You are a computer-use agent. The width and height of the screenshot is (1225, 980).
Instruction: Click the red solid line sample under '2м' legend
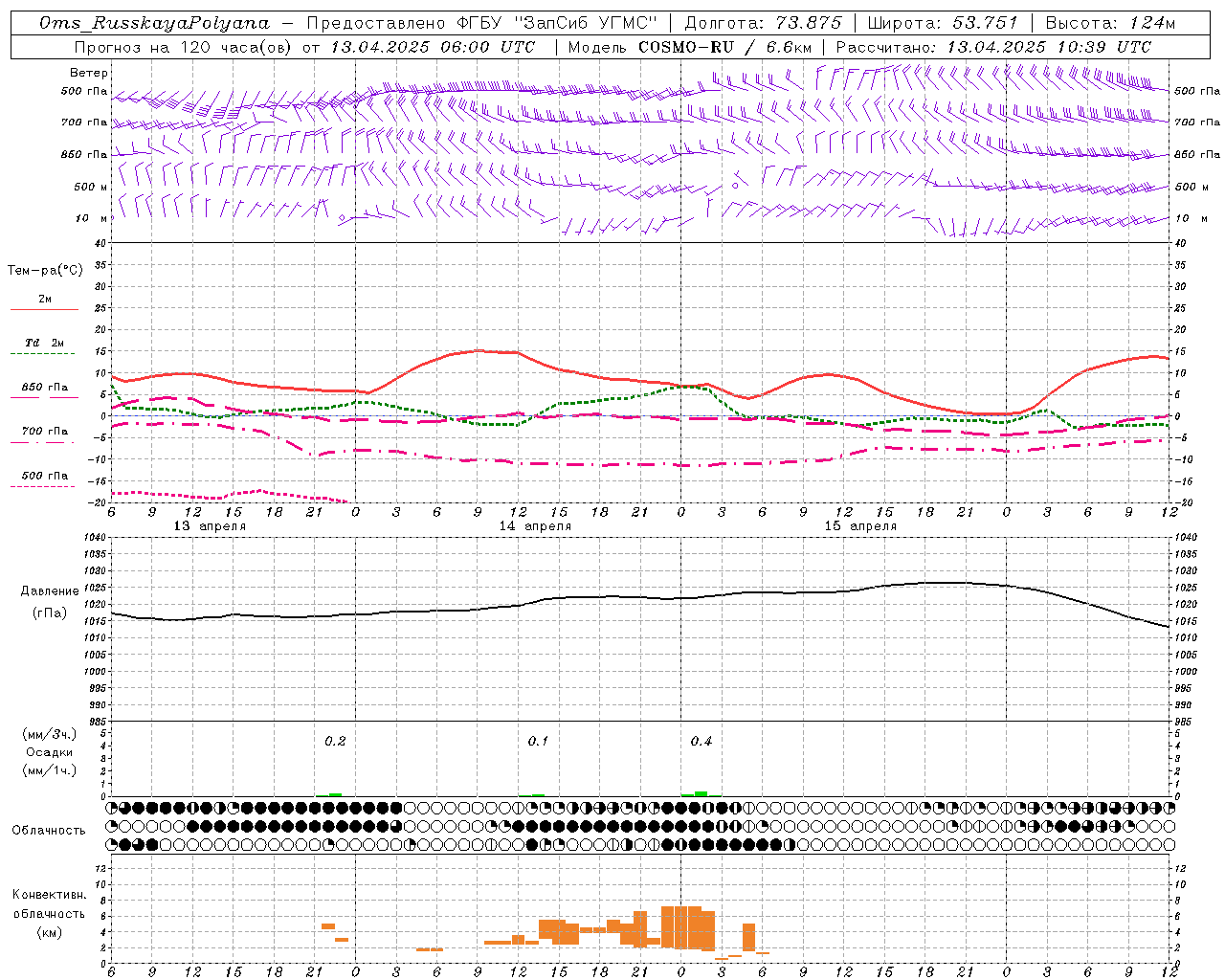(x=44, y=310)
